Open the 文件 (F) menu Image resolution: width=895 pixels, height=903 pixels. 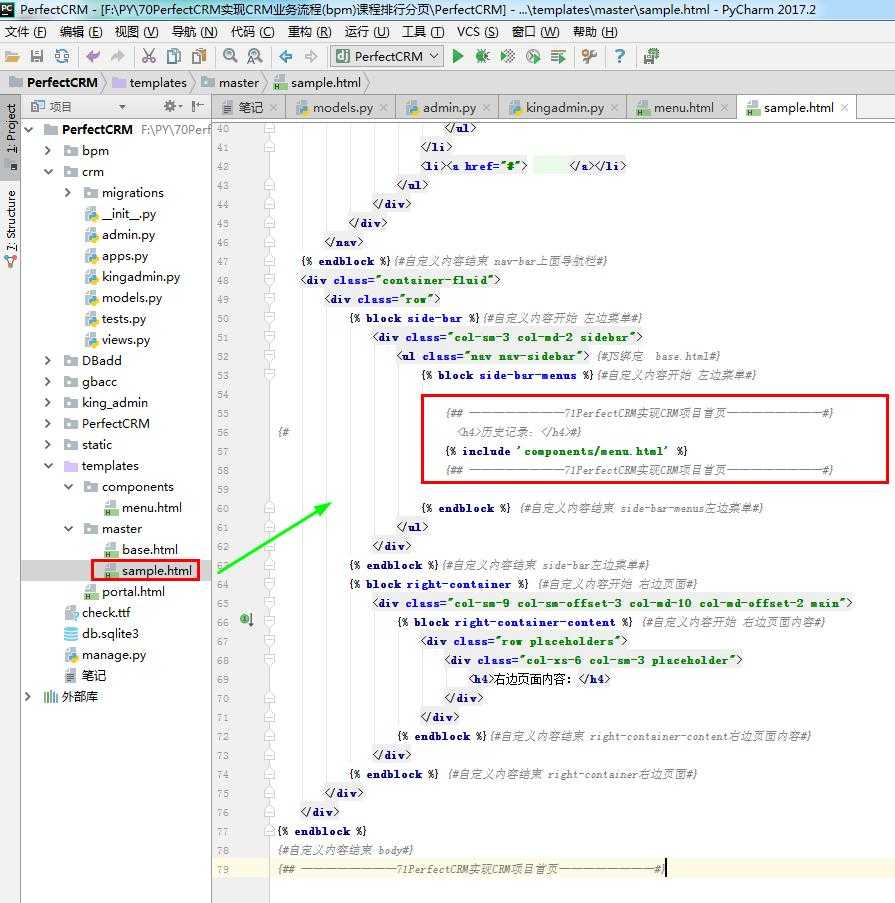26,32
